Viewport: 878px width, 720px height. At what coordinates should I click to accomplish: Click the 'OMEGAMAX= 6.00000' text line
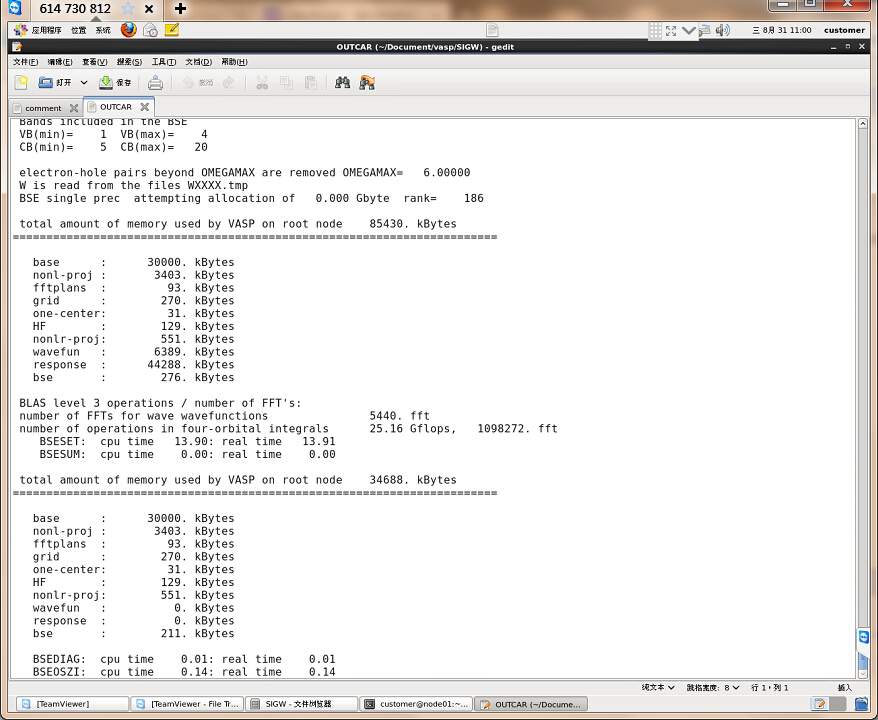pyautogui.click(x=245, y=172)
